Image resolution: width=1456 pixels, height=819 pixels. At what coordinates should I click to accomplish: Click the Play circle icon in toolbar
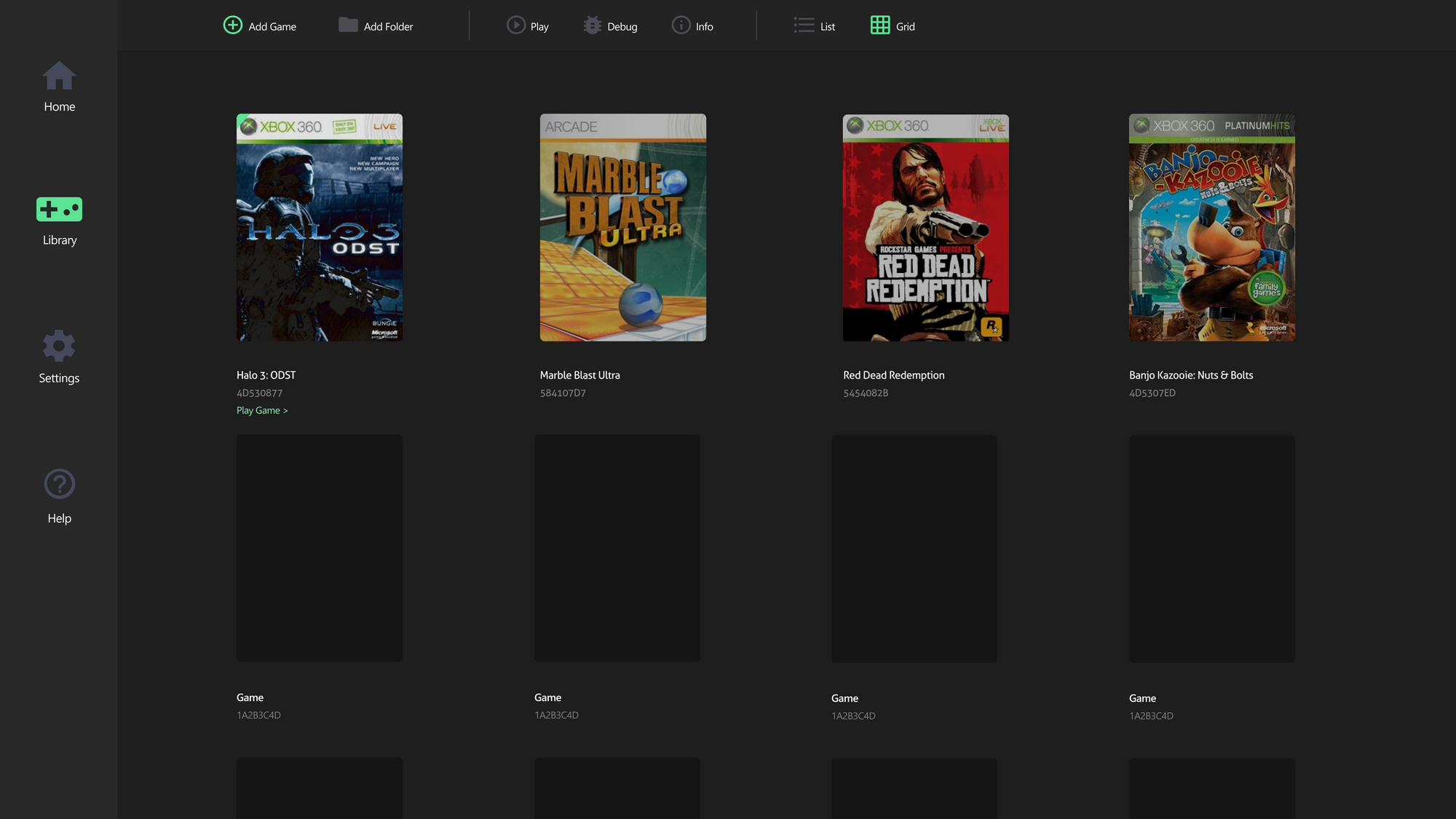[516, 25]
